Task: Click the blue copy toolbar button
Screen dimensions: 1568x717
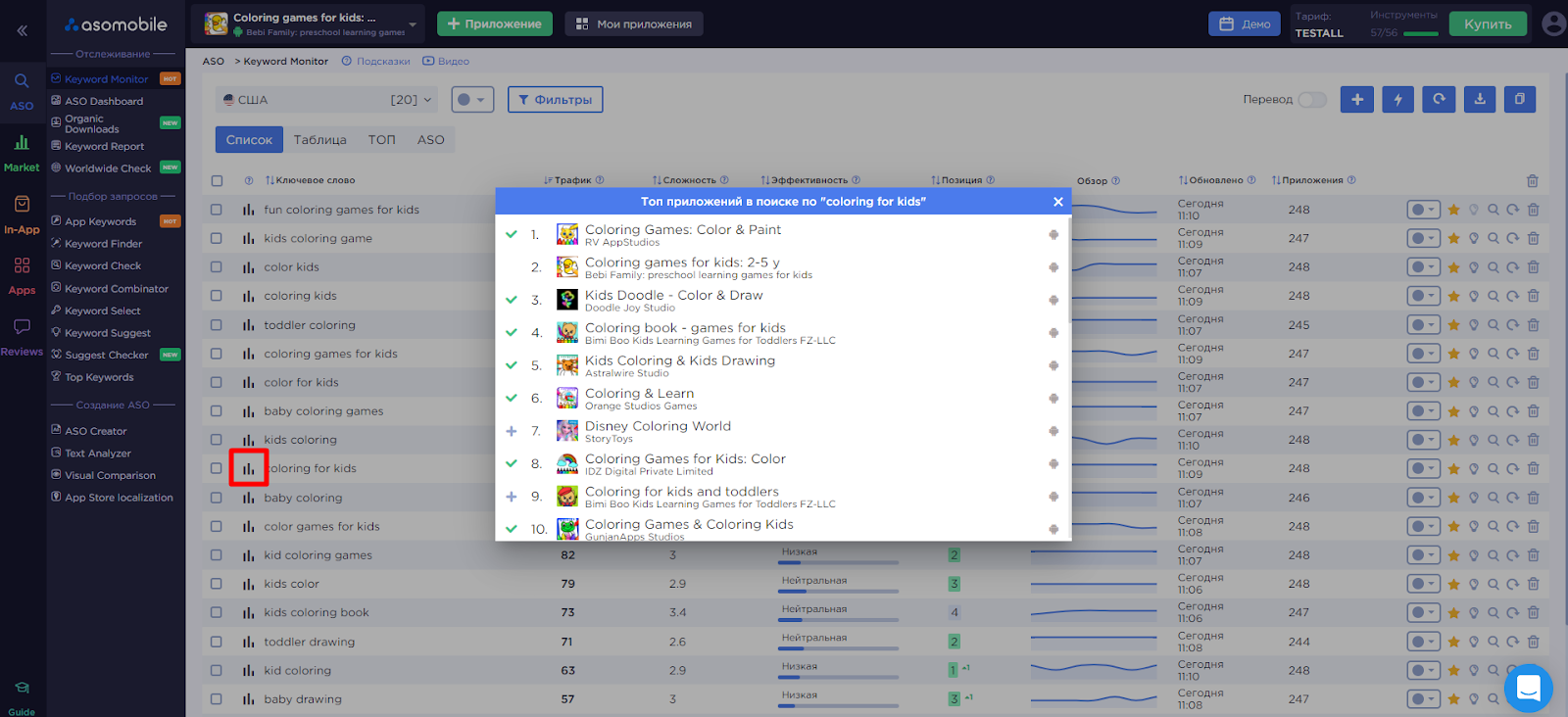Action: coord(1520,99)
